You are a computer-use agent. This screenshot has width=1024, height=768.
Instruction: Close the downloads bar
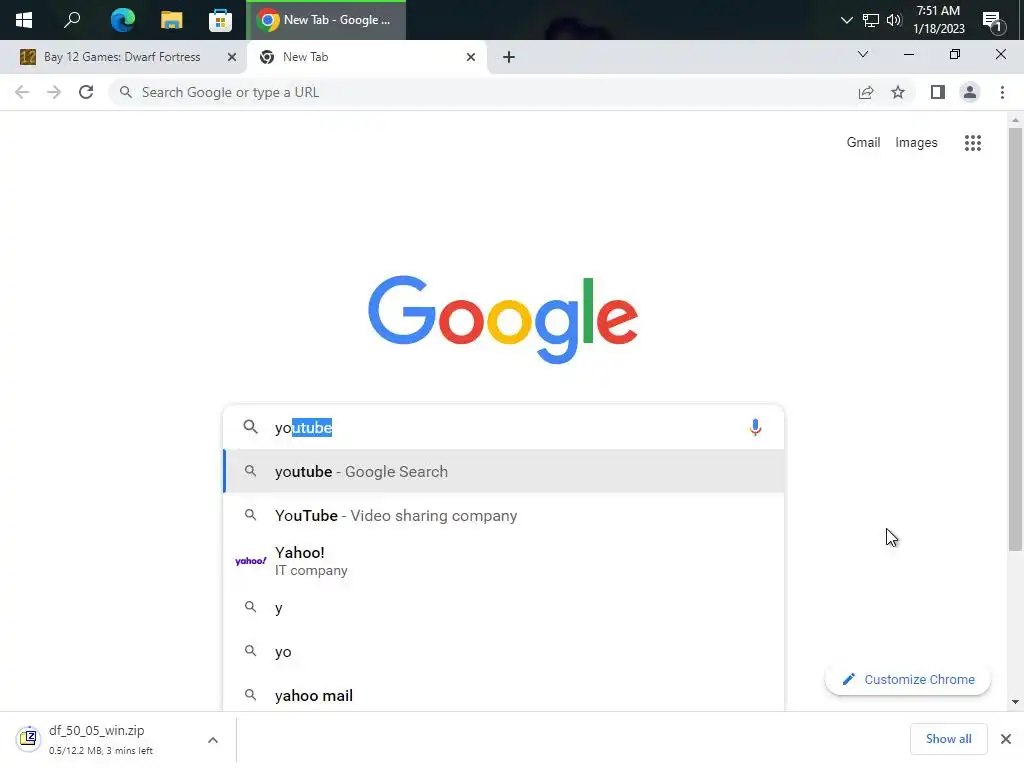(x=1006, y=739)
